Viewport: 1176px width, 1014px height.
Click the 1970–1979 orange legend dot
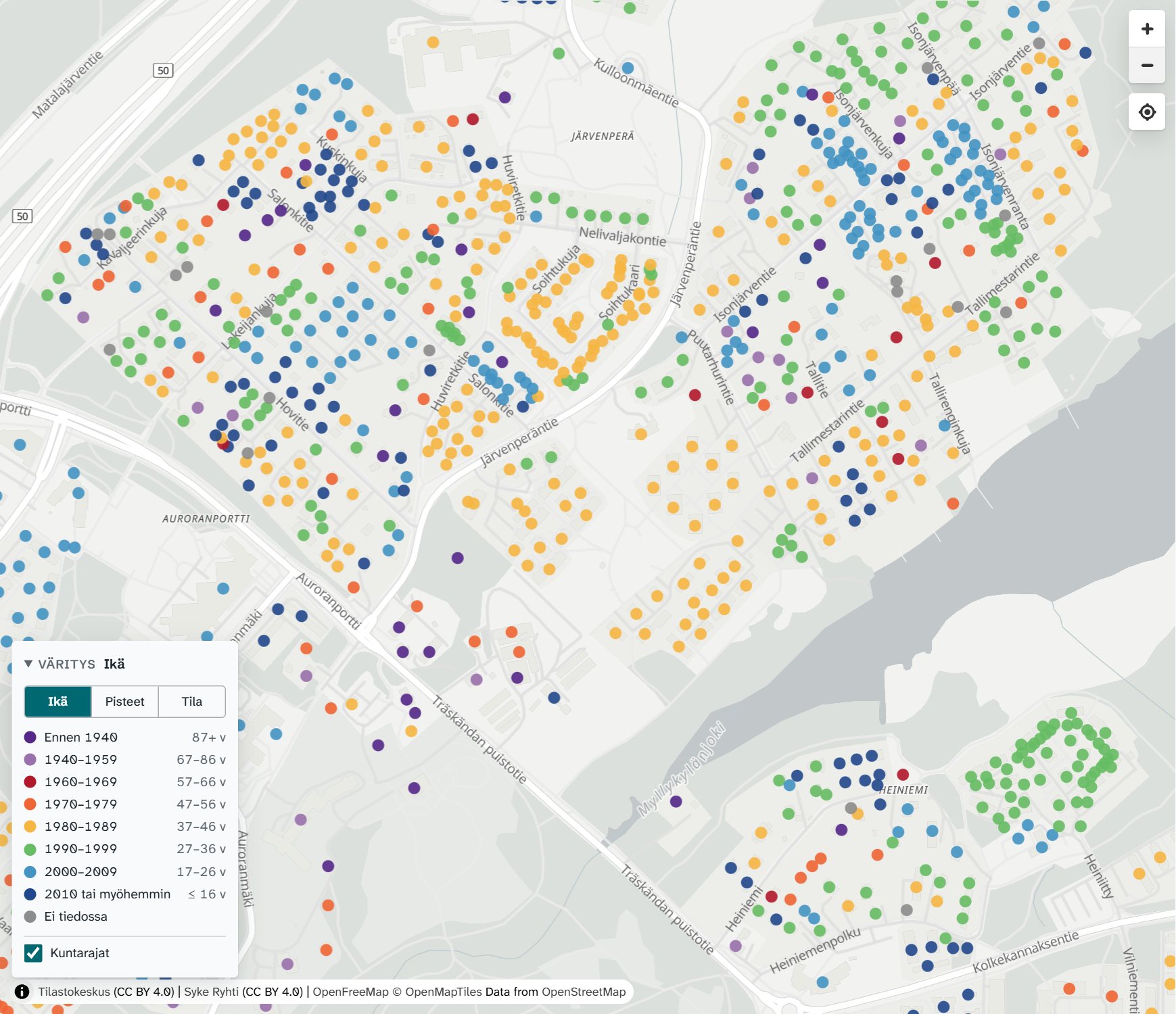[30, 804]
